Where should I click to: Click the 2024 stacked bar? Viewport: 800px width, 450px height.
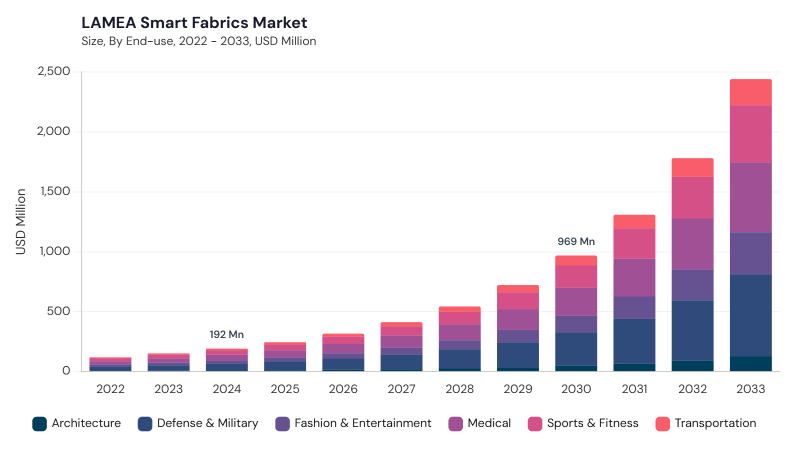tap(227, 360)
